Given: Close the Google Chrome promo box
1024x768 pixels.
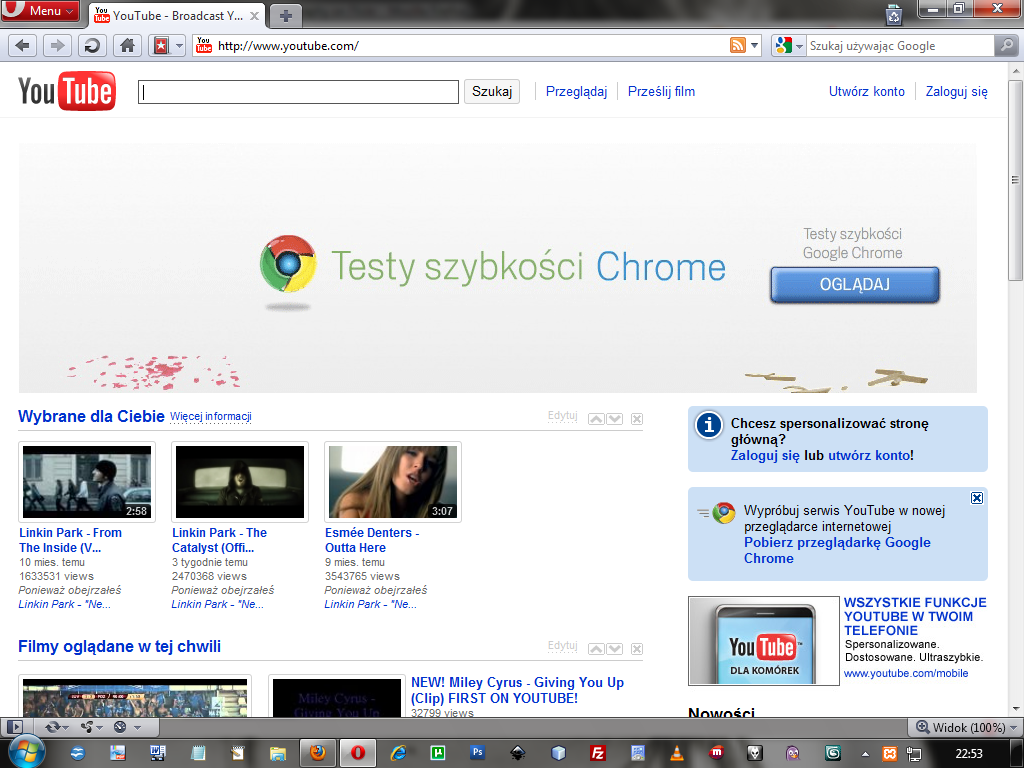Looking at the screenshot, I should [x=976, y=498].
